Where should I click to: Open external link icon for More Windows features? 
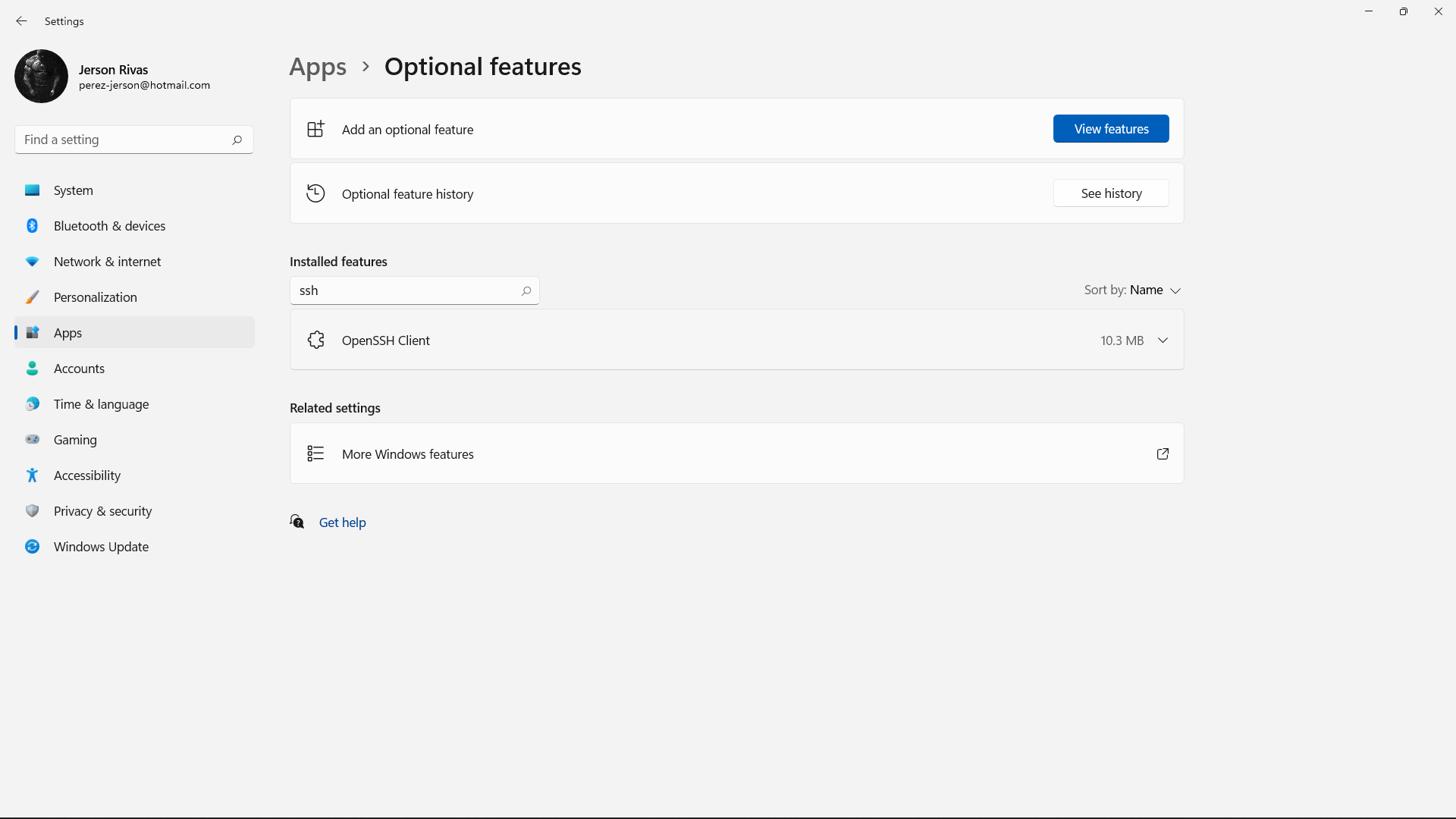(1163, 454)
